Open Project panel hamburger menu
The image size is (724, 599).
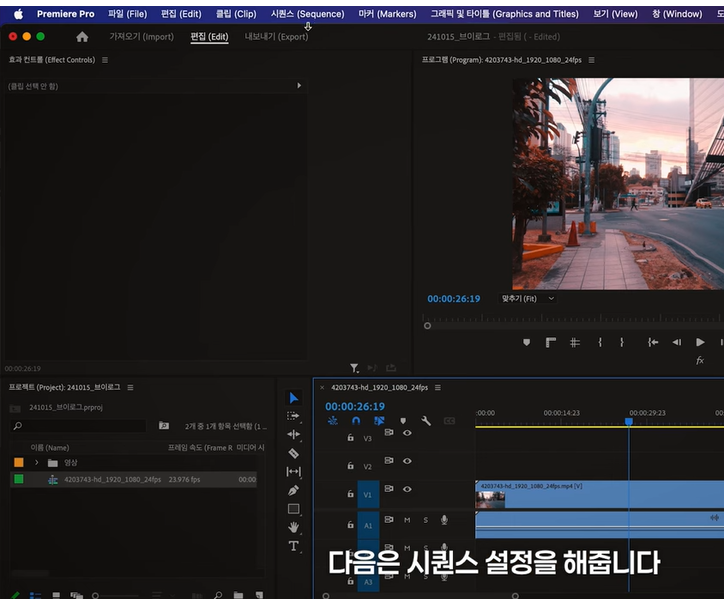130,387
